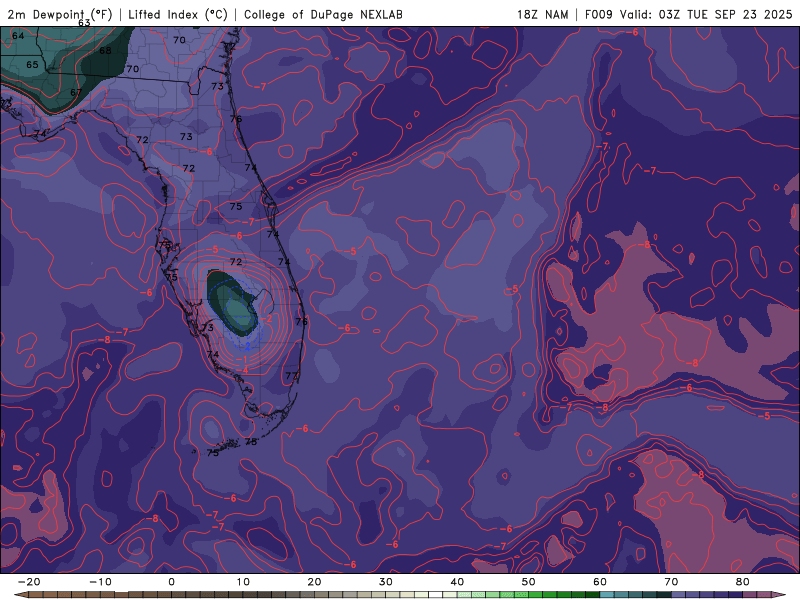800x600 pixels.
Task: Click the "College of DuPage NEXLAB" label
Action: pos(323,14)
